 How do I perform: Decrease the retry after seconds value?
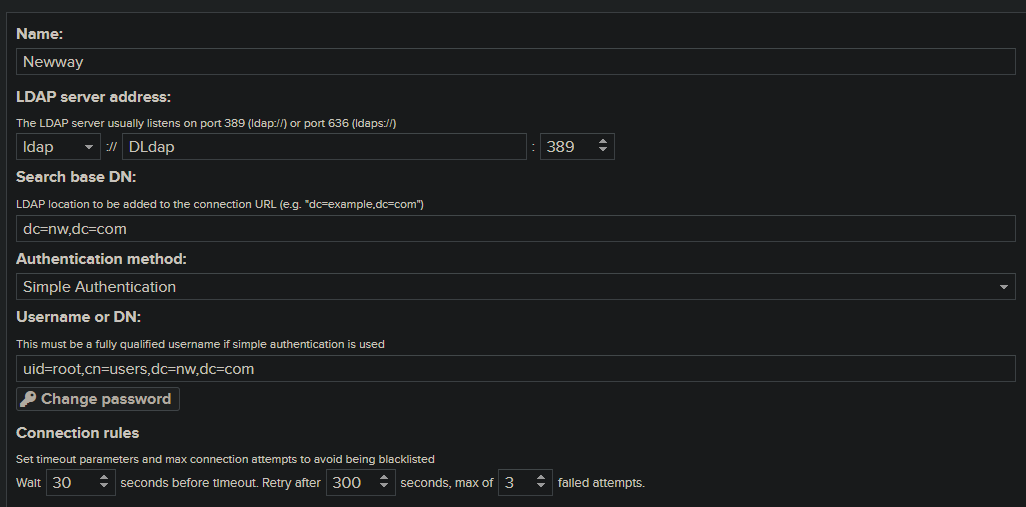[x=386, y=487]
